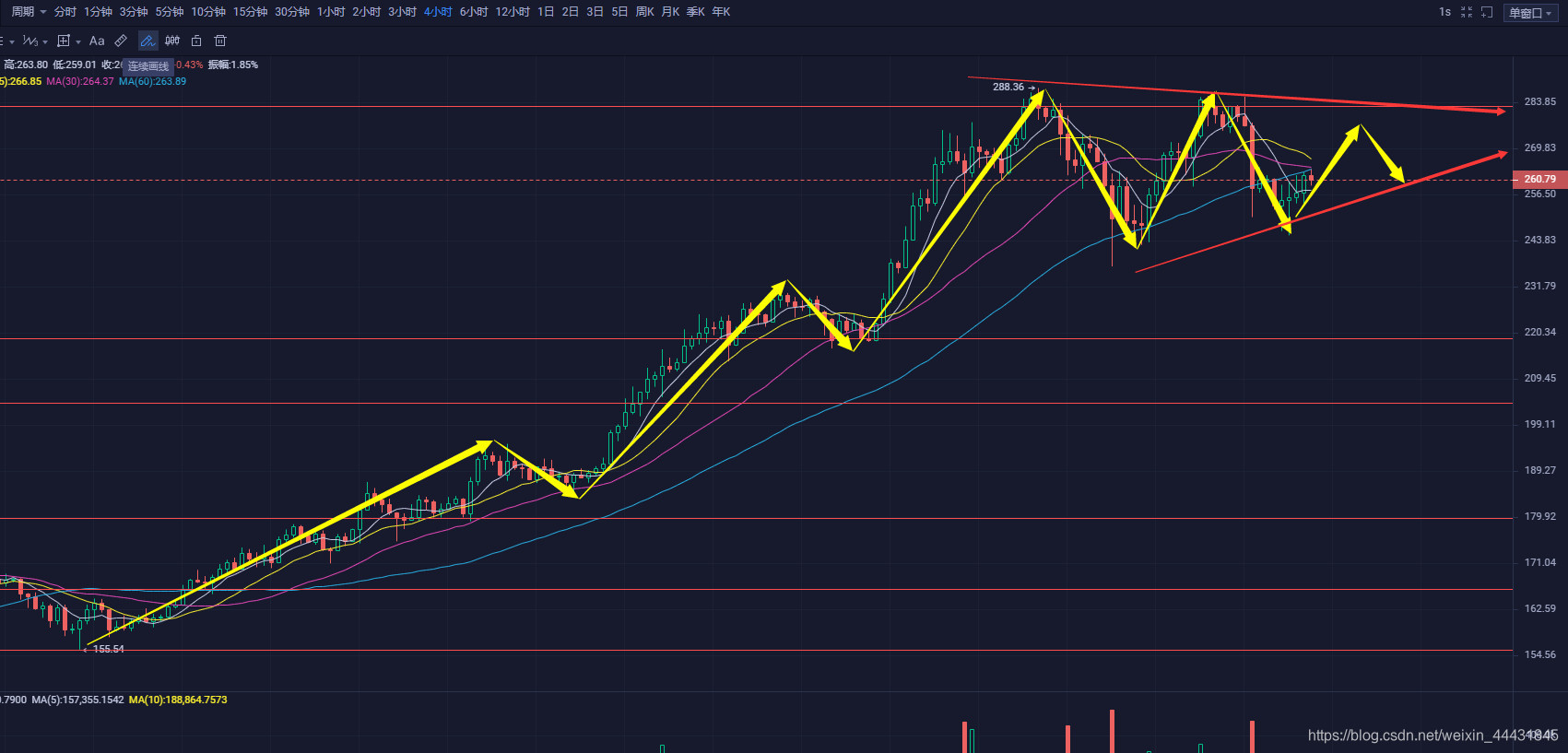Image resolution: width=1568 pixels, height=753 pixels.
Task: Click the 低:259.01 low price value
Action: tap(75, 65)
